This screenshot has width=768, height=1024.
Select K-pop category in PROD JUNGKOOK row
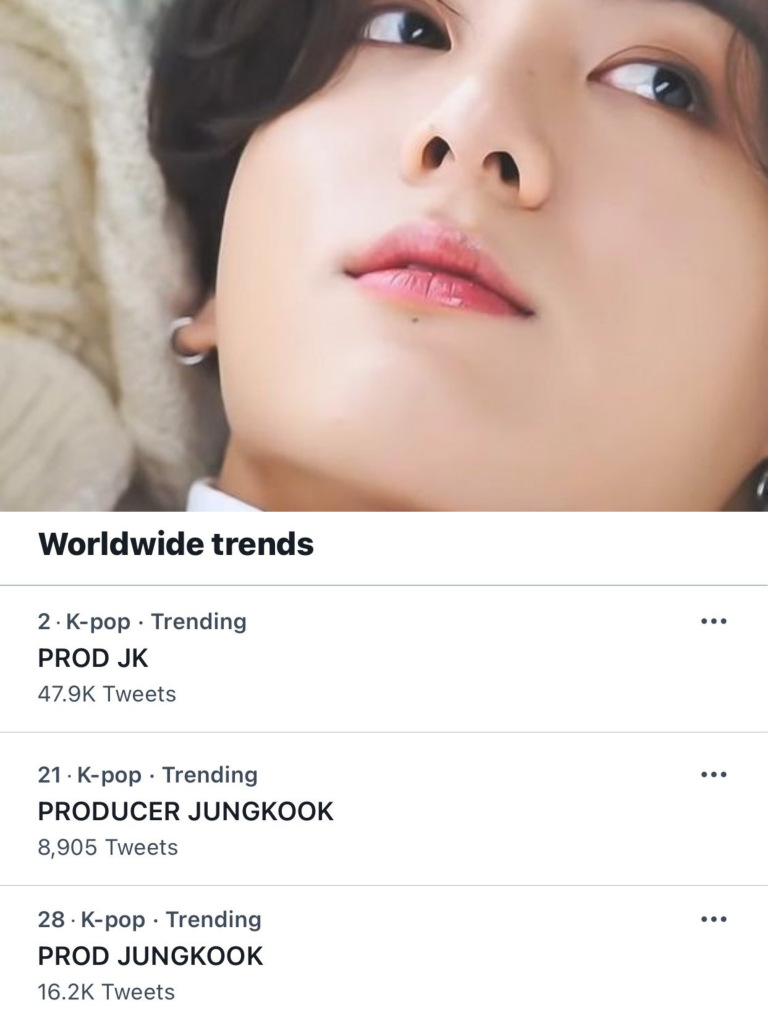tap(113, 920)
